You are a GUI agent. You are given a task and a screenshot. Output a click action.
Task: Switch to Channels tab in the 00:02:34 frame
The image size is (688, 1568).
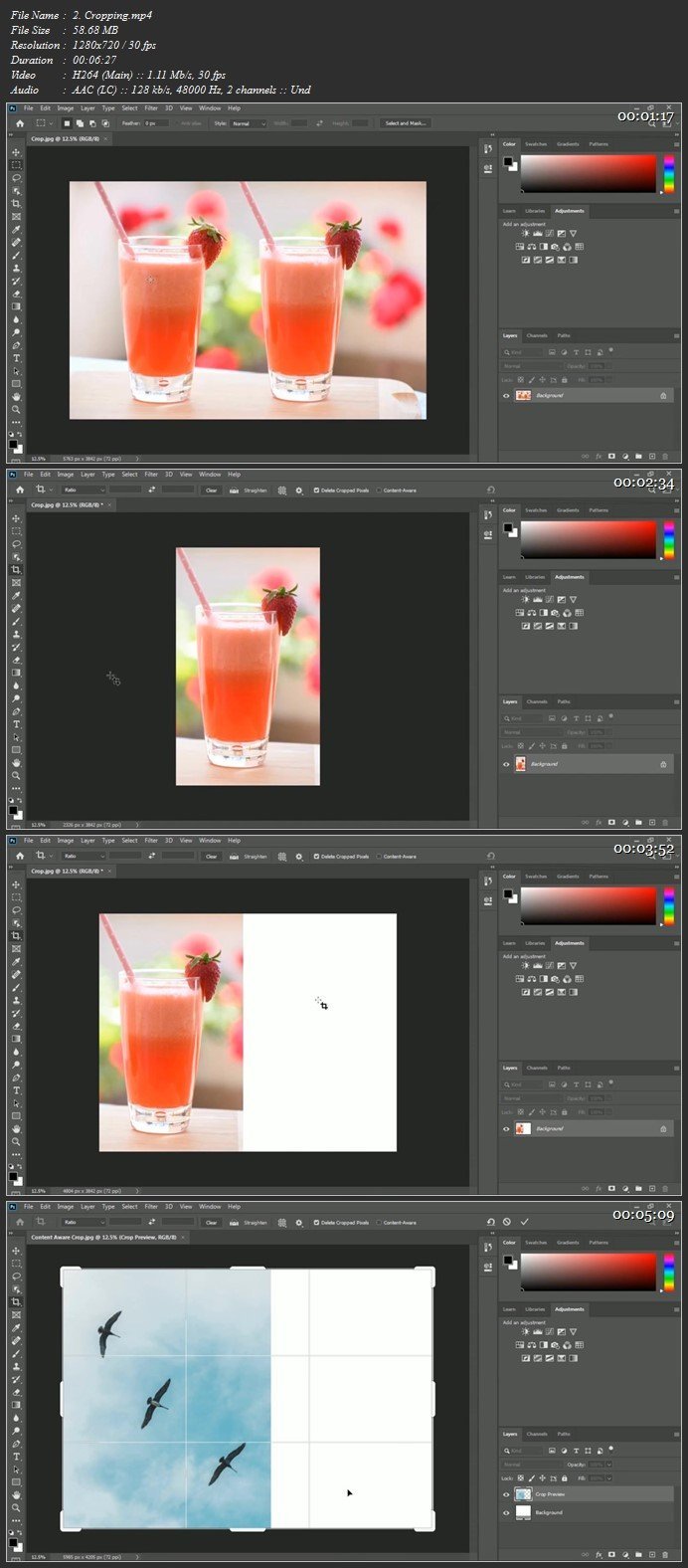pyautogui.click(x=537, y=701)
